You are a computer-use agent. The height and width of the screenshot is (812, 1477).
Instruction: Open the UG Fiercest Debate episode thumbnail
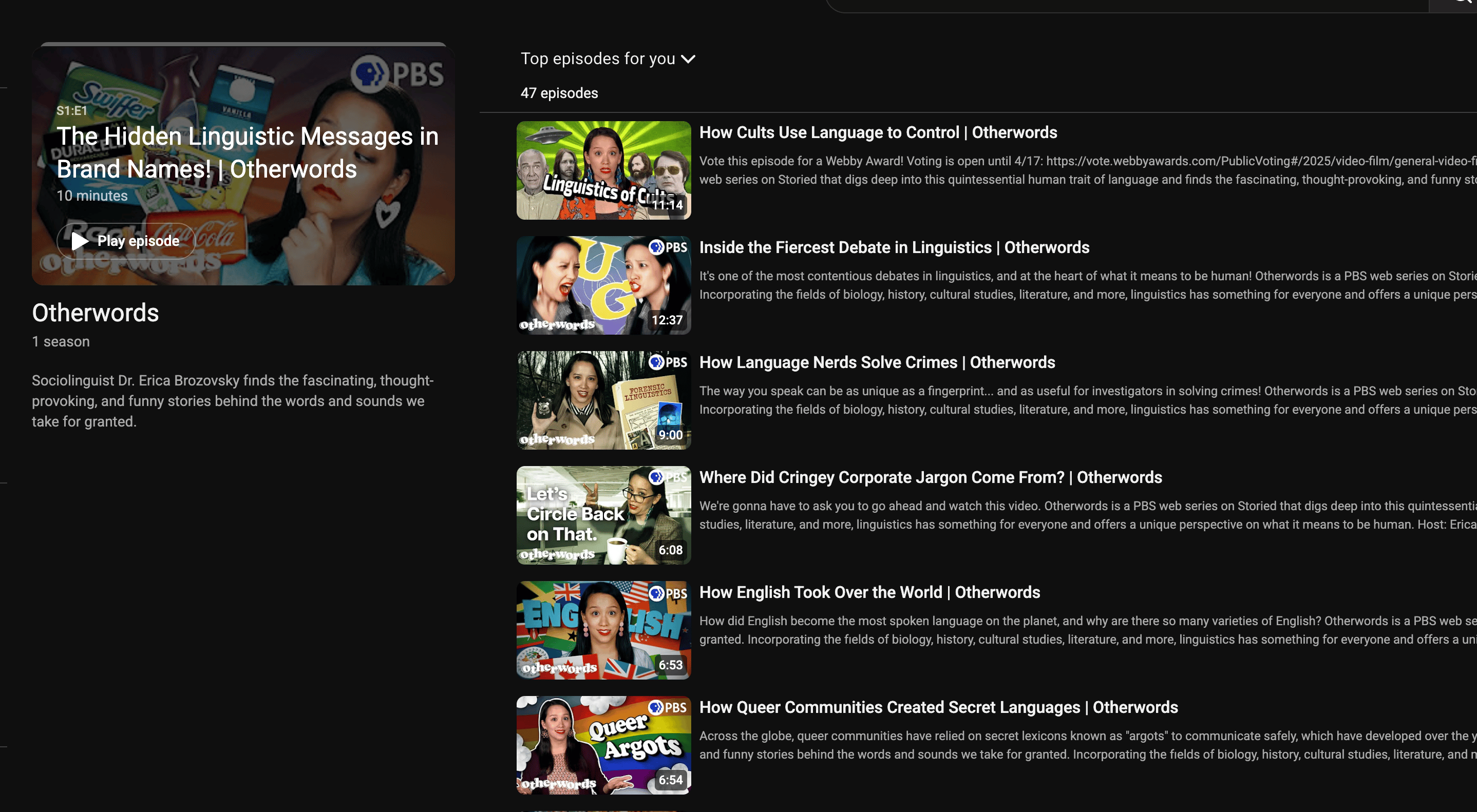603,285
